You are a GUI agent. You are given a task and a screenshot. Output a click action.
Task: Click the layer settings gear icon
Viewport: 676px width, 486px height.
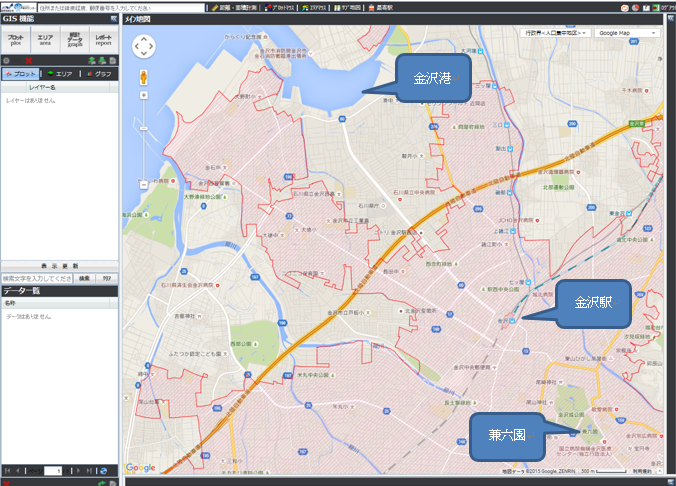[6, 61]
